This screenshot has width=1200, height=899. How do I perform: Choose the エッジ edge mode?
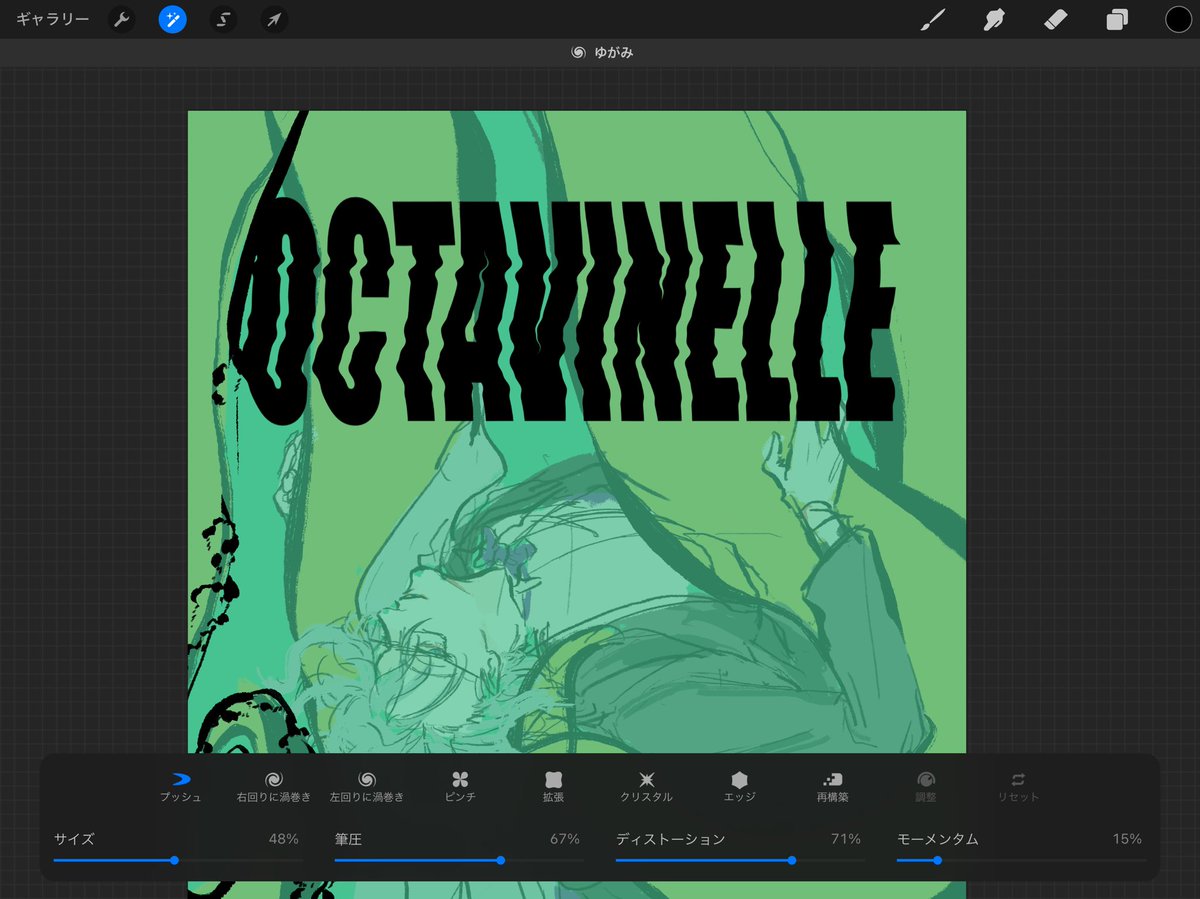pyautogui.click(x=739, y=787)
